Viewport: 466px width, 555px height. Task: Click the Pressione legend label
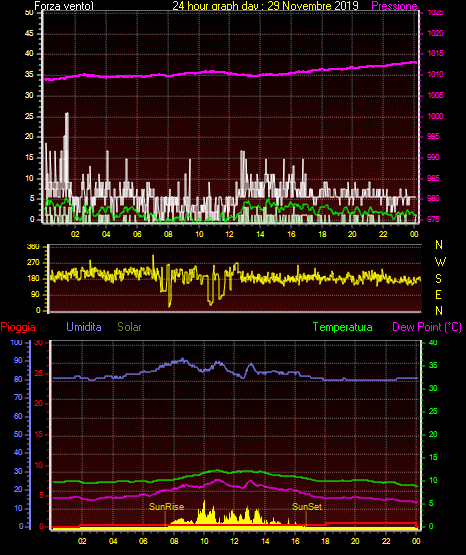(394, 6)
